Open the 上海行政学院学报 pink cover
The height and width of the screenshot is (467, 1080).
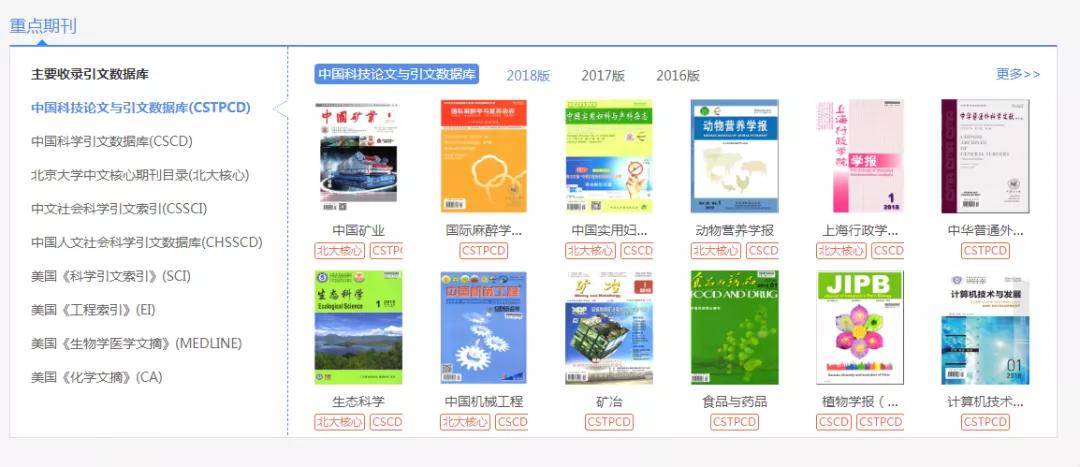(859, 156)
